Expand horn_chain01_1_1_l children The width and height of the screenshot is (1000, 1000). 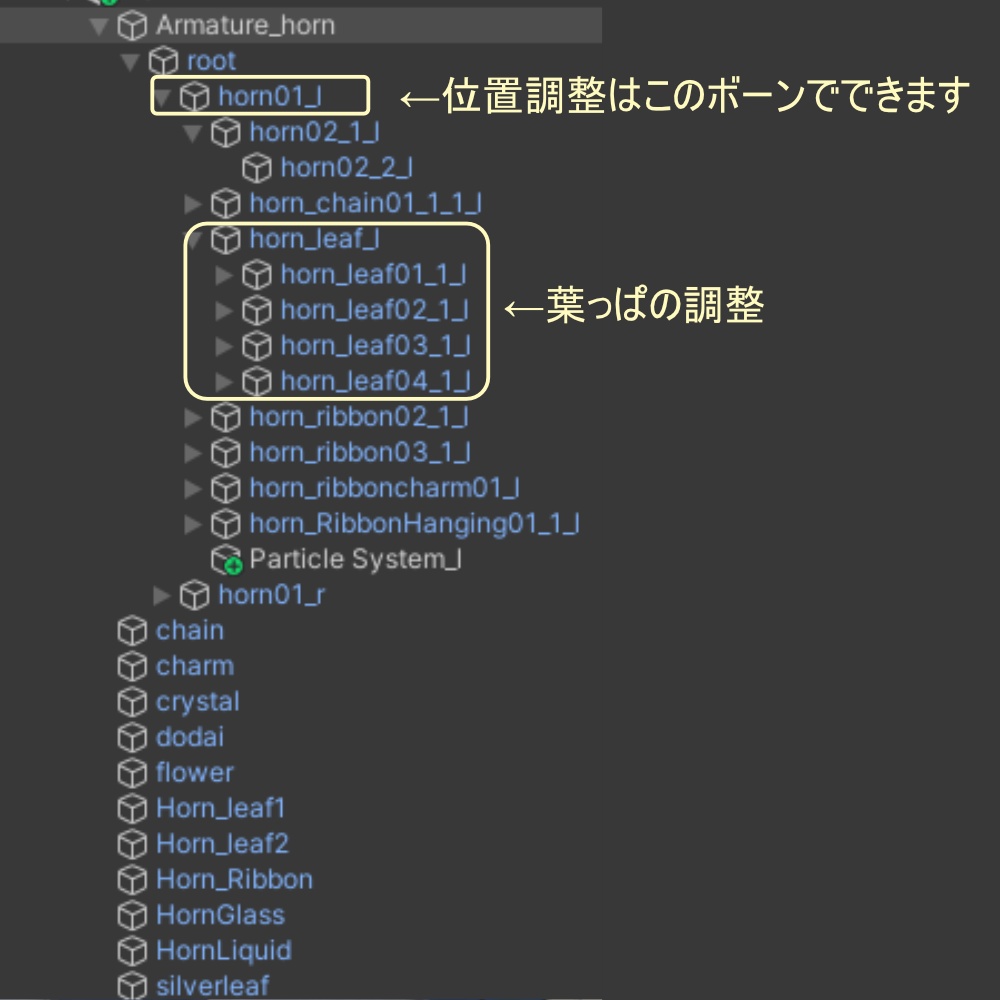pyautogui.click(x=194, y=204)
